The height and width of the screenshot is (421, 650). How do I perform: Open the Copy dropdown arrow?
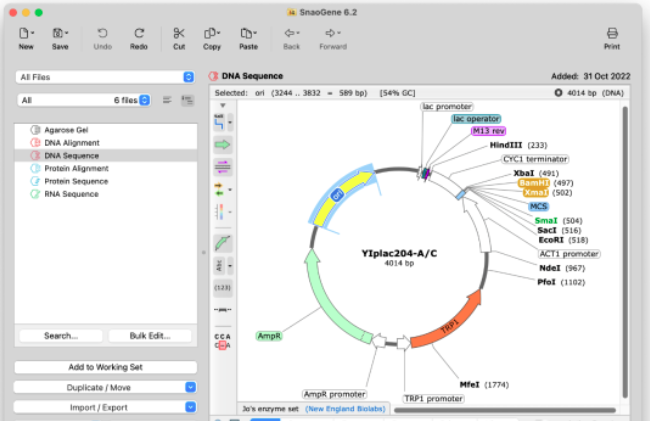tap(218, 33)
